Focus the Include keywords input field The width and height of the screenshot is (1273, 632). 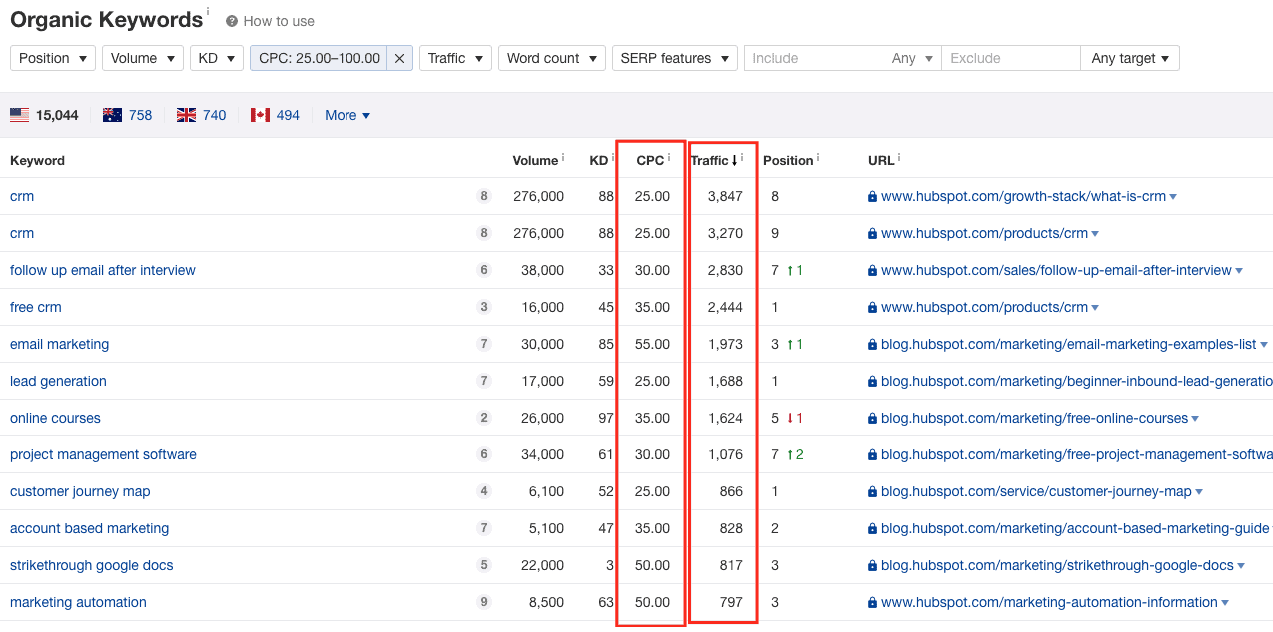(812, 58)
